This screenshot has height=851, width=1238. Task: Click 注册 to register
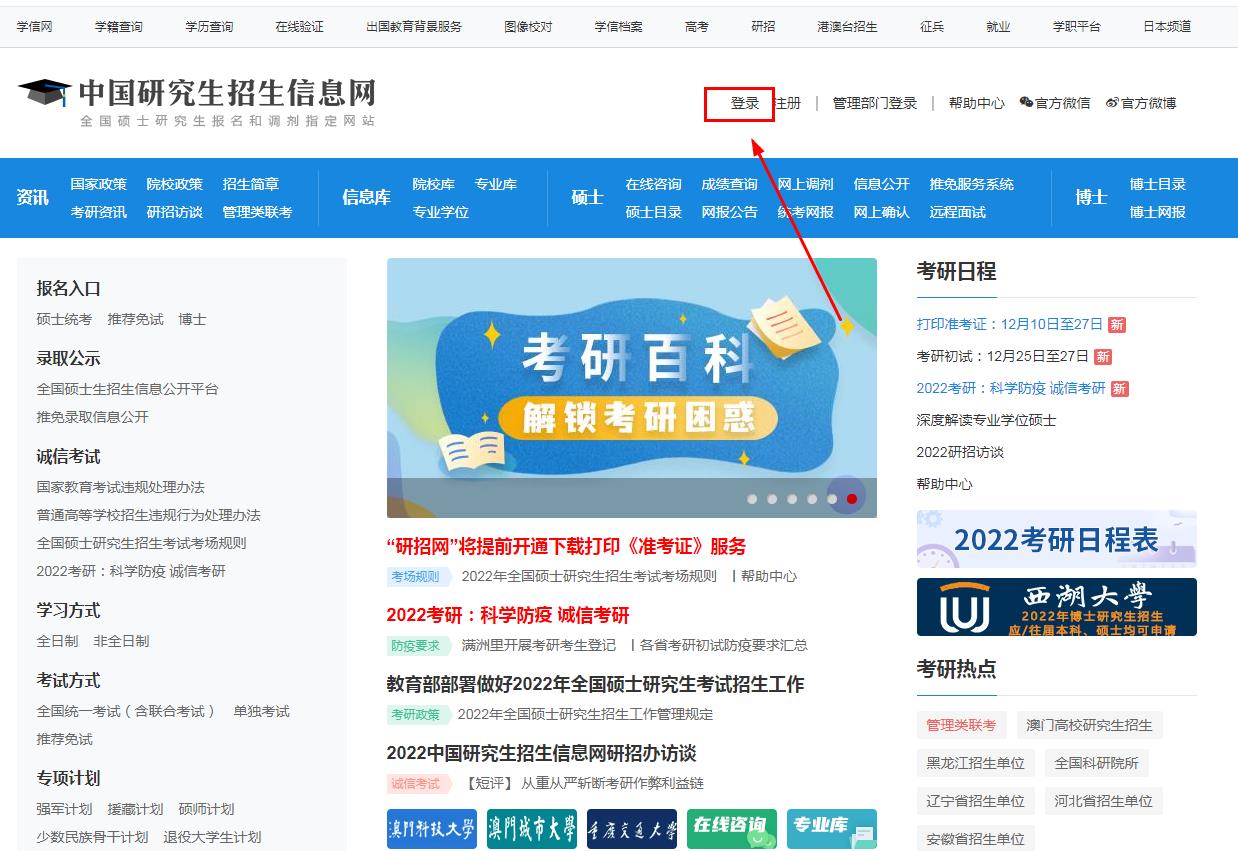788,103
